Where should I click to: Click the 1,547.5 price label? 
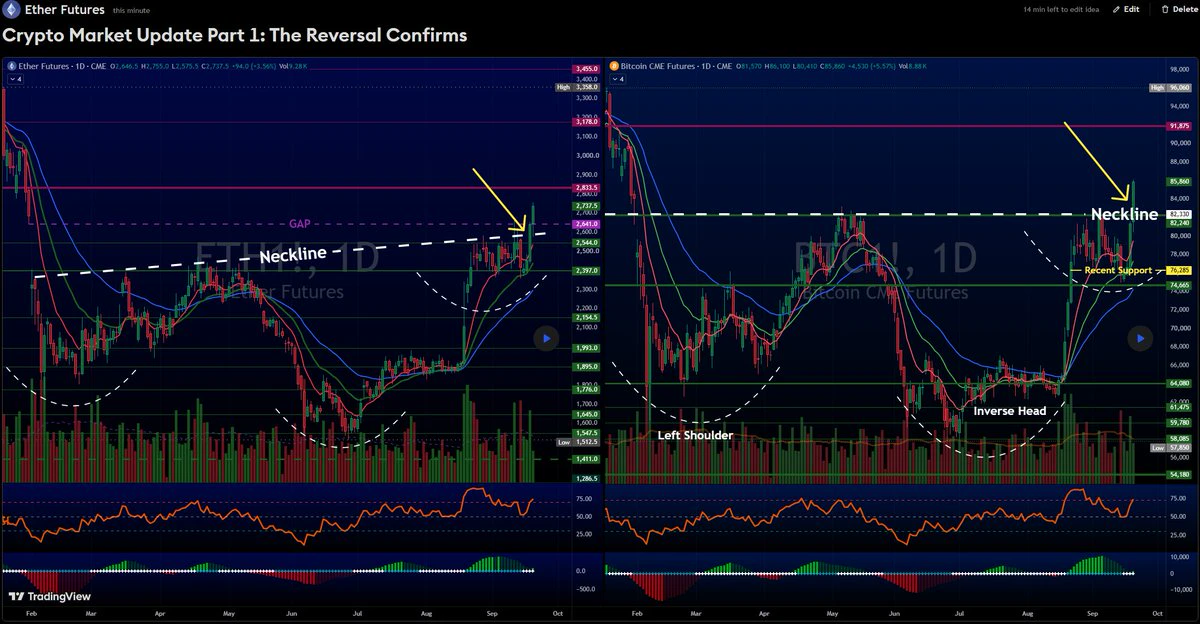(x=585, y=433)
